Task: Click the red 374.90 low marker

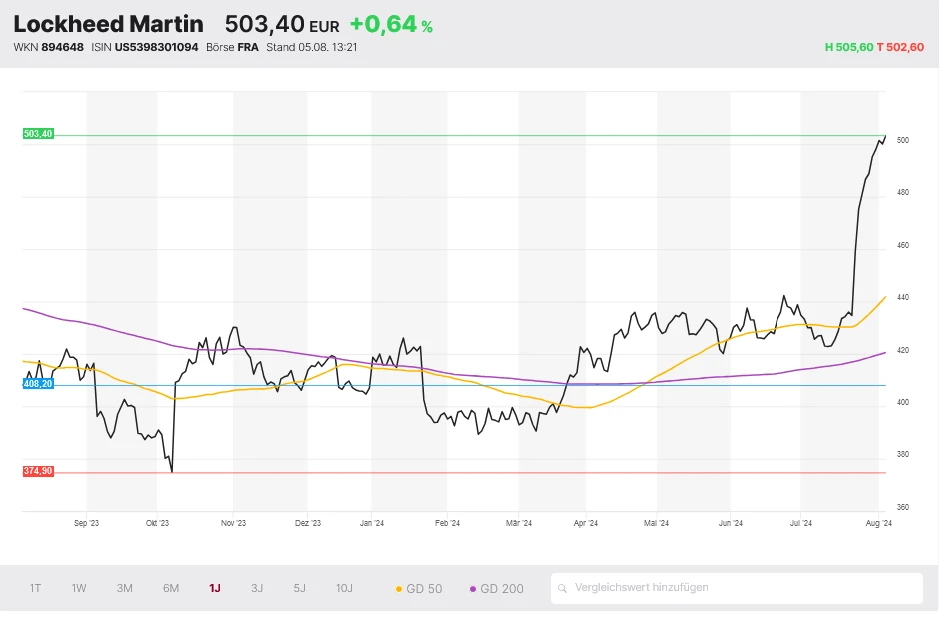Action: pyautogui.click(x=38, y=471)
